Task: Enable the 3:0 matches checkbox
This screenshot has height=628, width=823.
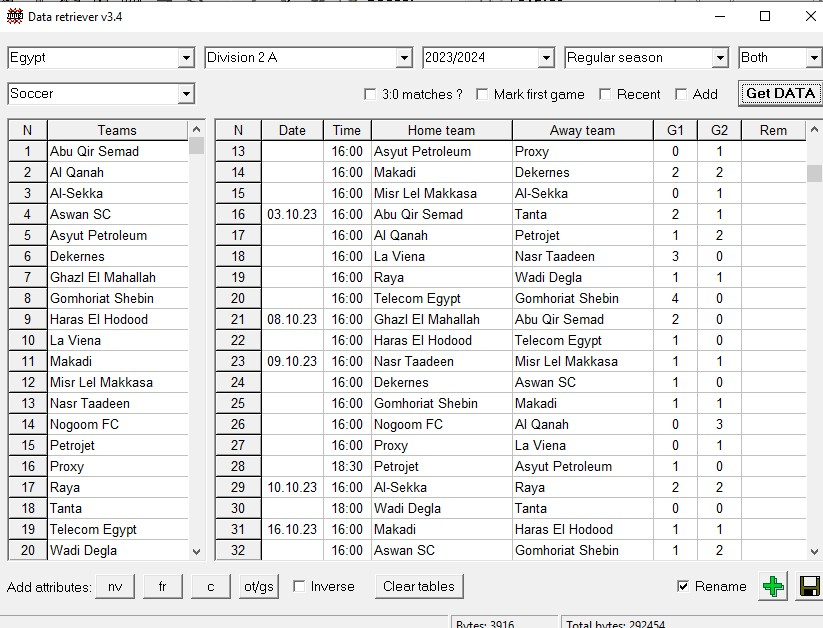Action: [x=370, y=95]
